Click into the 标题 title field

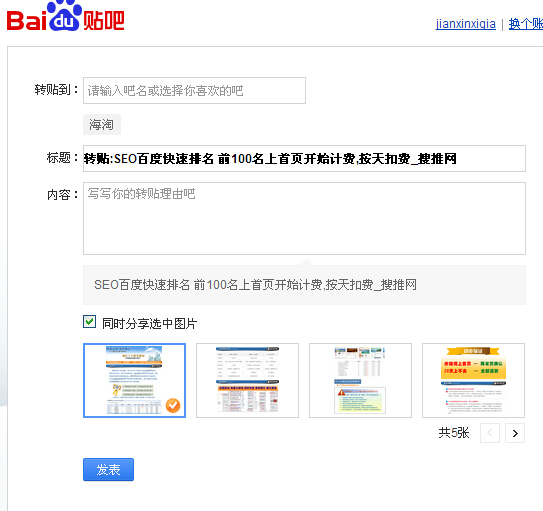pyautogui.click(x=304, y=159)
